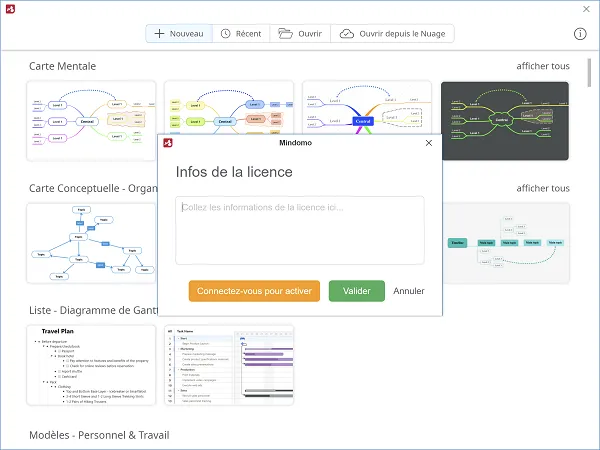Click the Mindomo logo in the dialog title bar
This screenshot has width=600, height=450.
coord(168,143)
